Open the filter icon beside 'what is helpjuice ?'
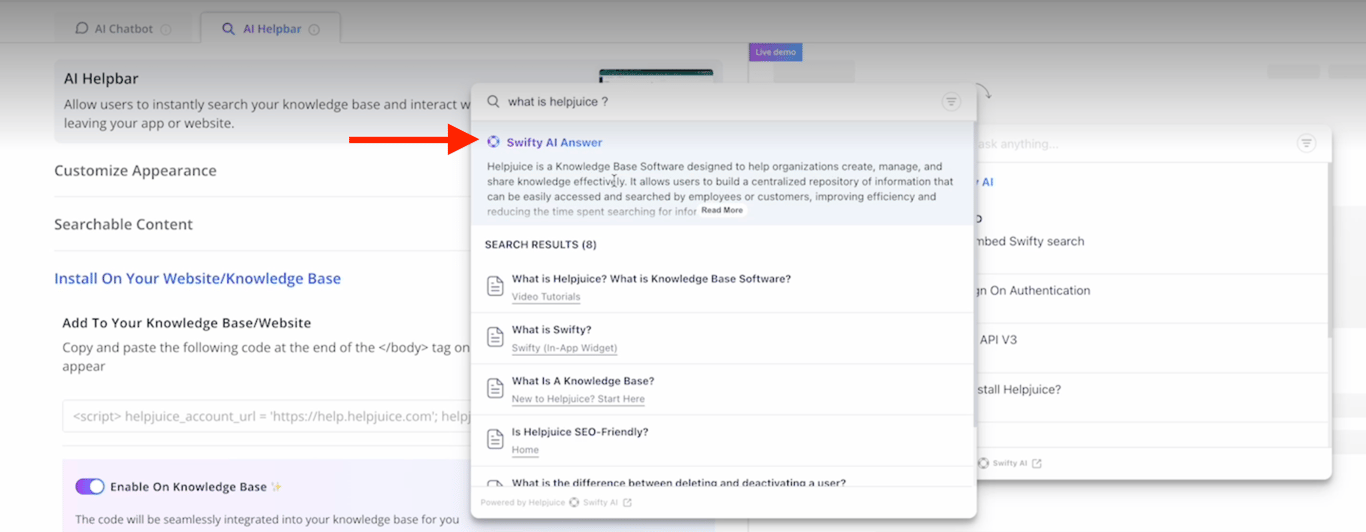The width and height of the screenshot is (1366, 532). point(951,102)
